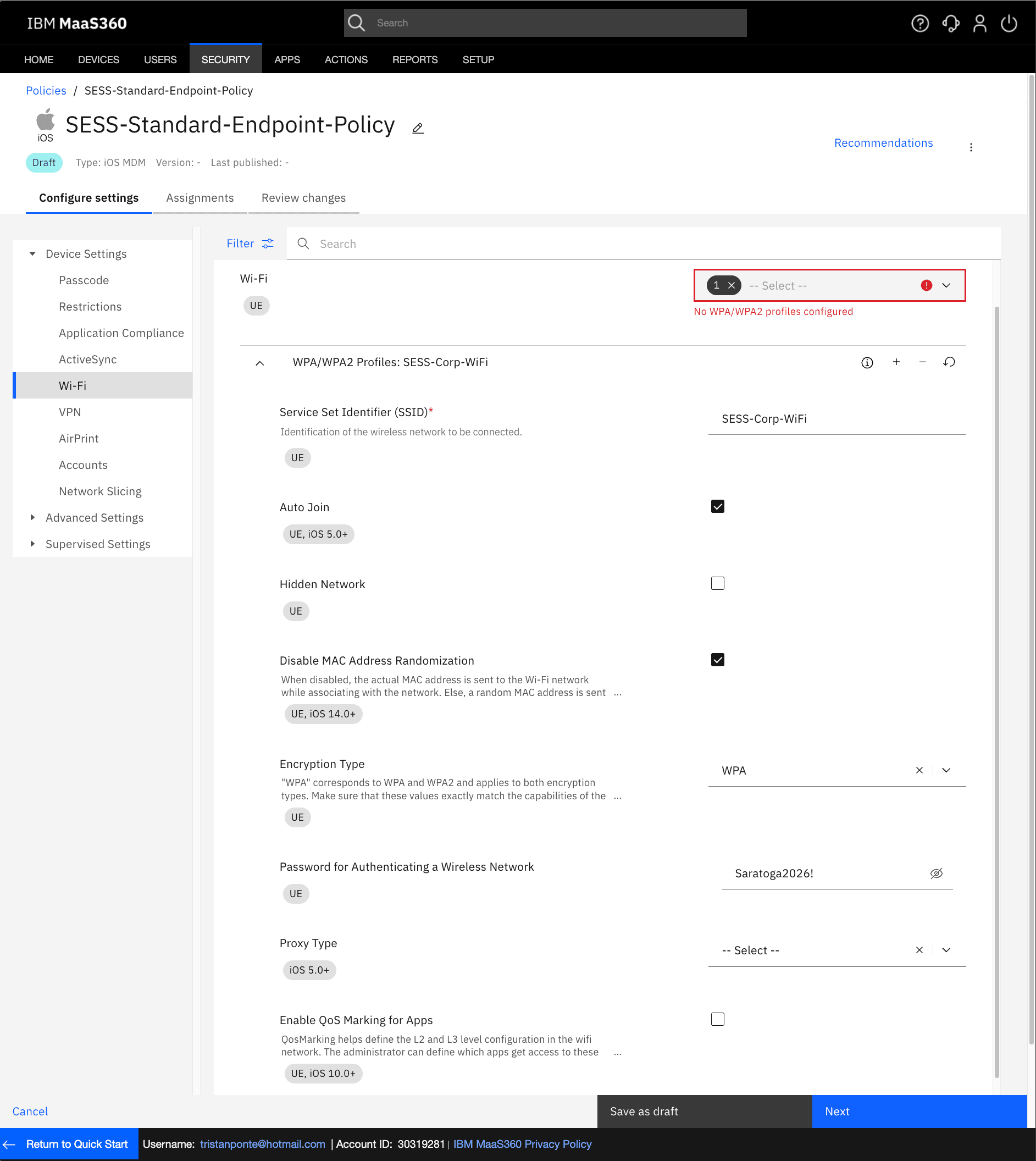
Task: Expand Advanced Settings tree node
Action: point(32,517)
